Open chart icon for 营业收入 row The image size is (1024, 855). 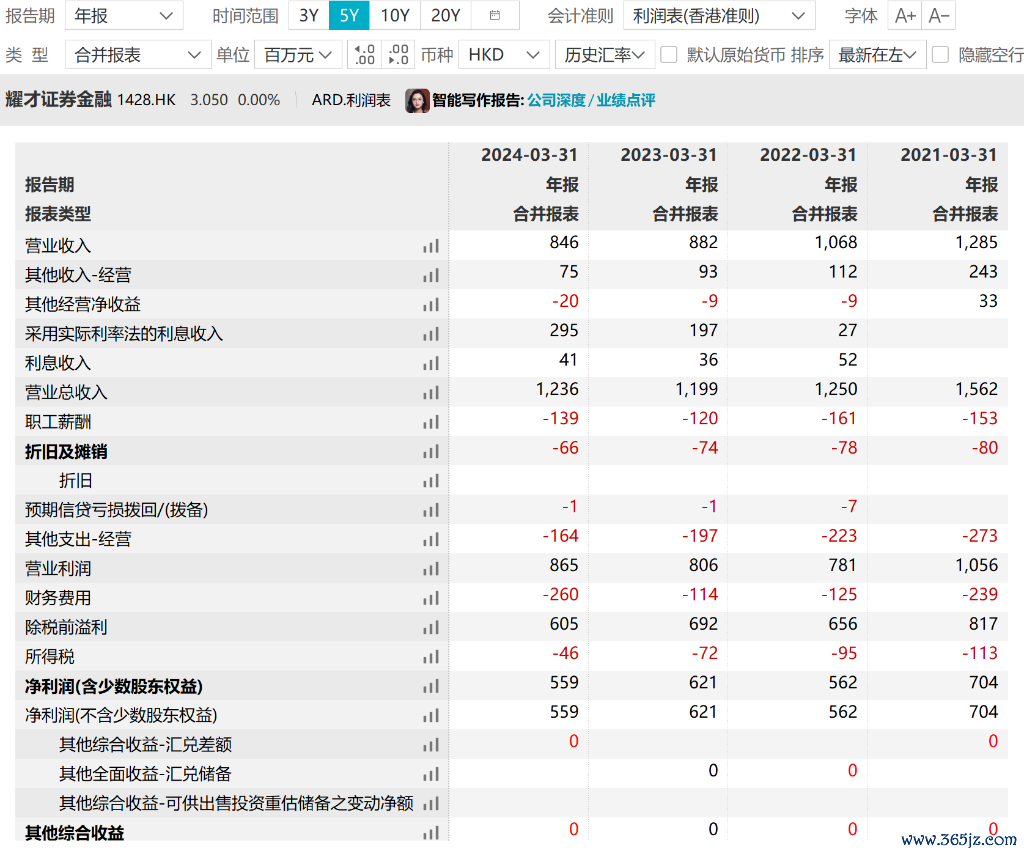(430, 246)
